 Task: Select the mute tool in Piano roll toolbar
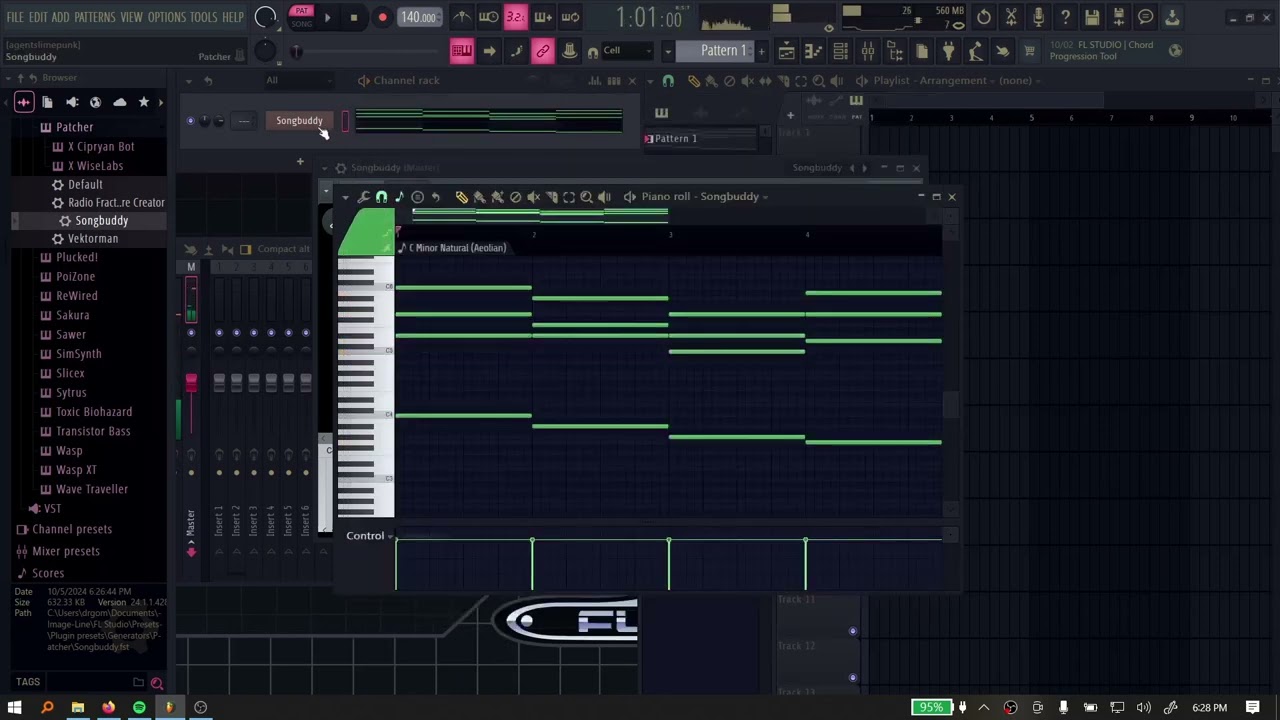tap(533, 197)
